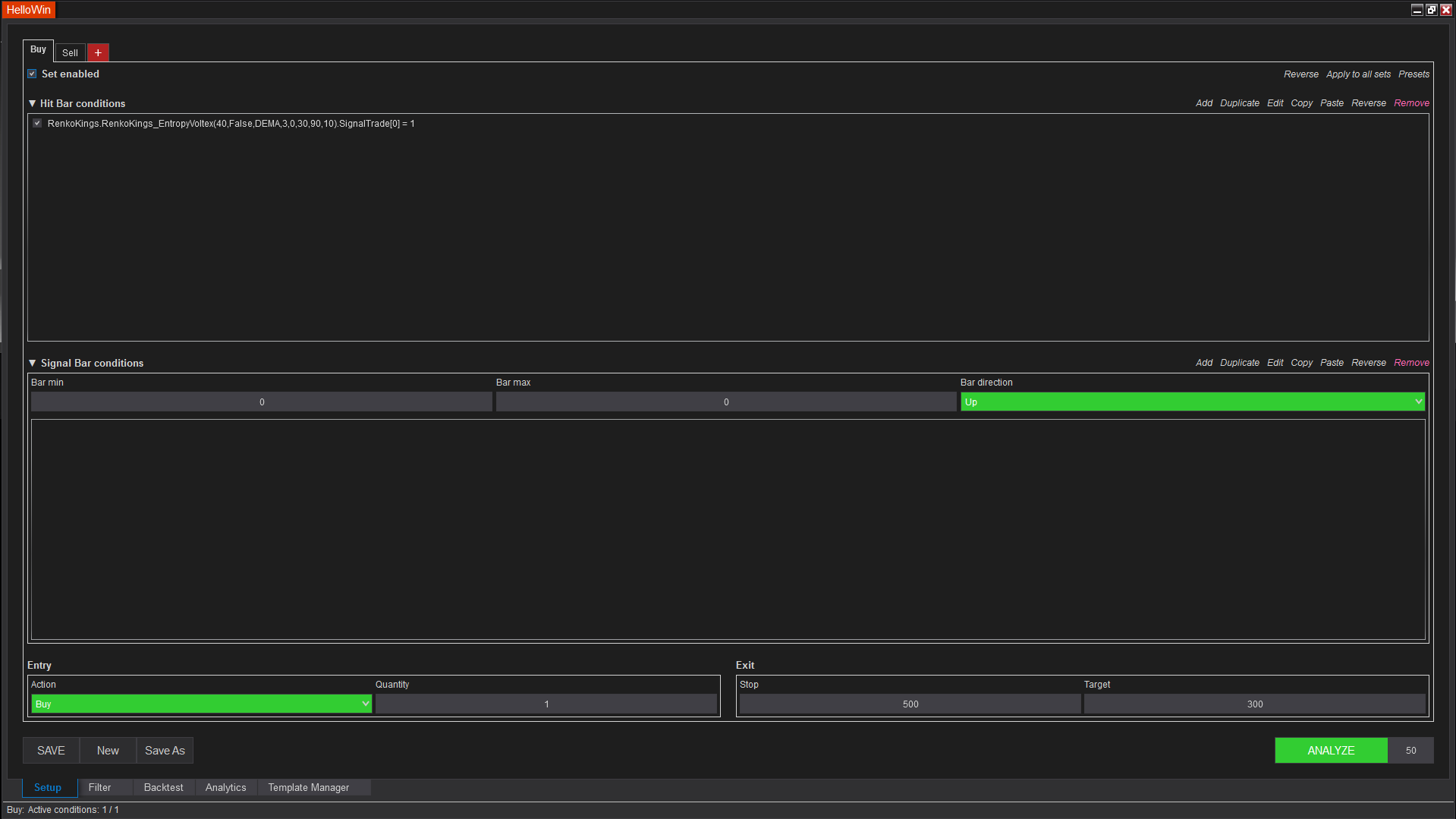1456x819 pixels.
Task: Click the Save As button
Action: tap(165, 750)
